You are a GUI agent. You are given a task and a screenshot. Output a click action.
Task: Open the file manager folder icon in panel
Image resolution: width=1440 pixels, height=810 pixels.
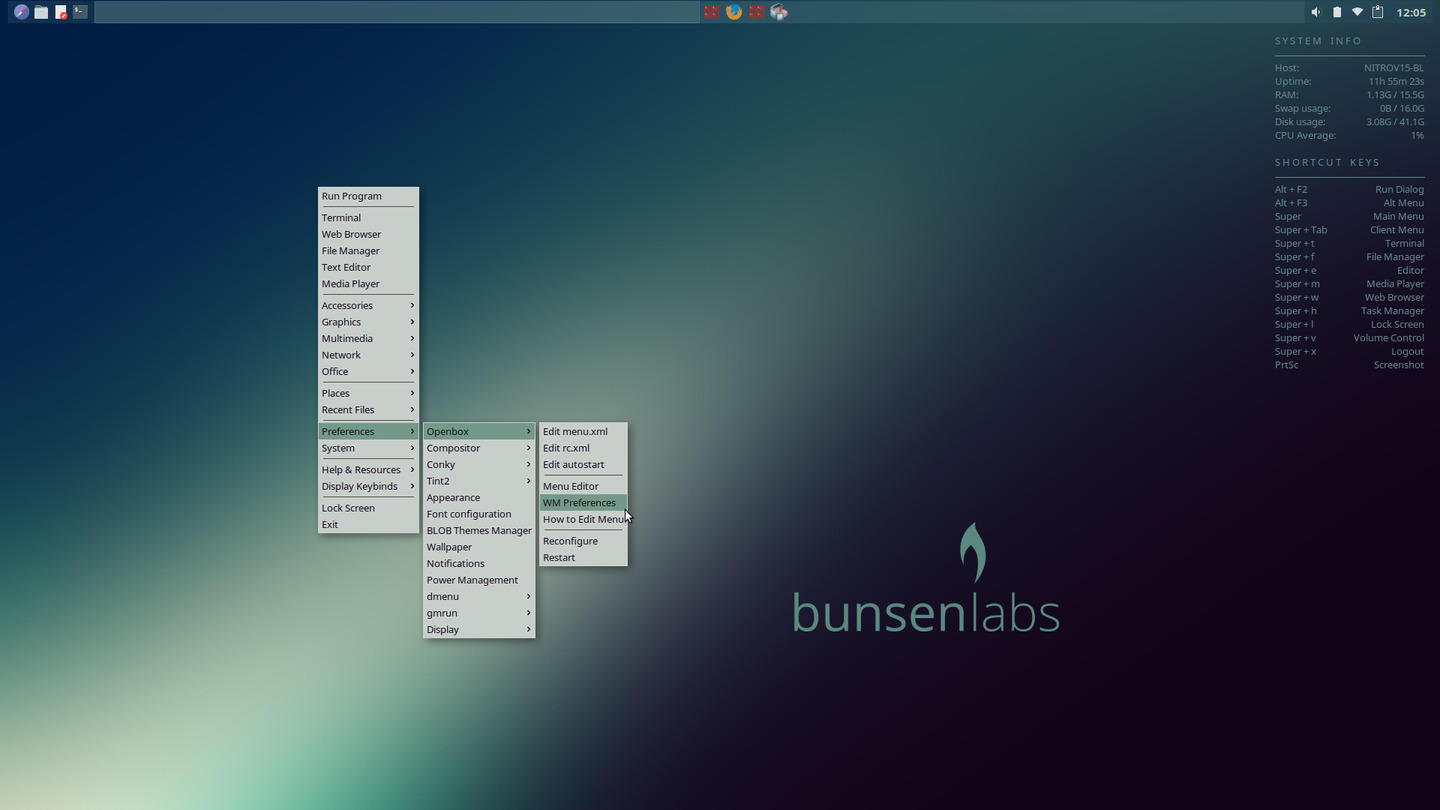[41, 12]
